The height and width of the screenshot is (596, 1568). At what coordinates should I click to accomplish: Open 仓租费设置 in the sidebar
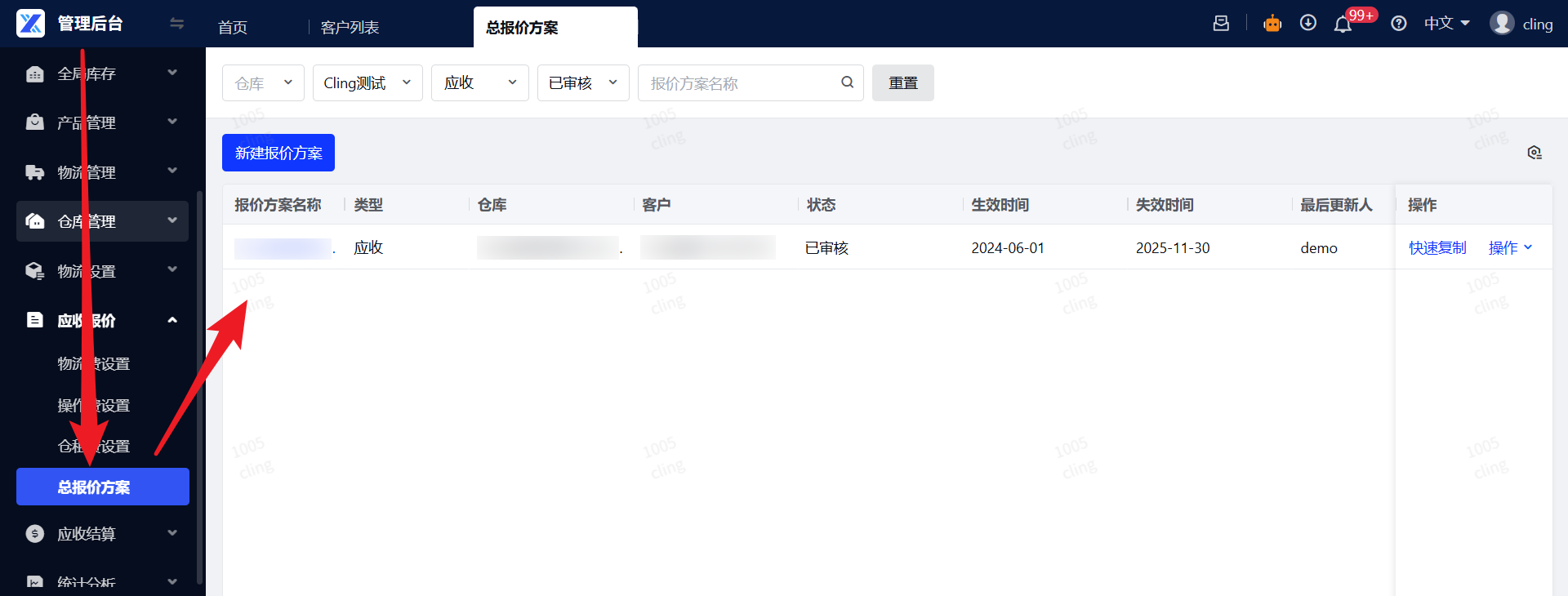pyautogui.click(x=93, y=447)
